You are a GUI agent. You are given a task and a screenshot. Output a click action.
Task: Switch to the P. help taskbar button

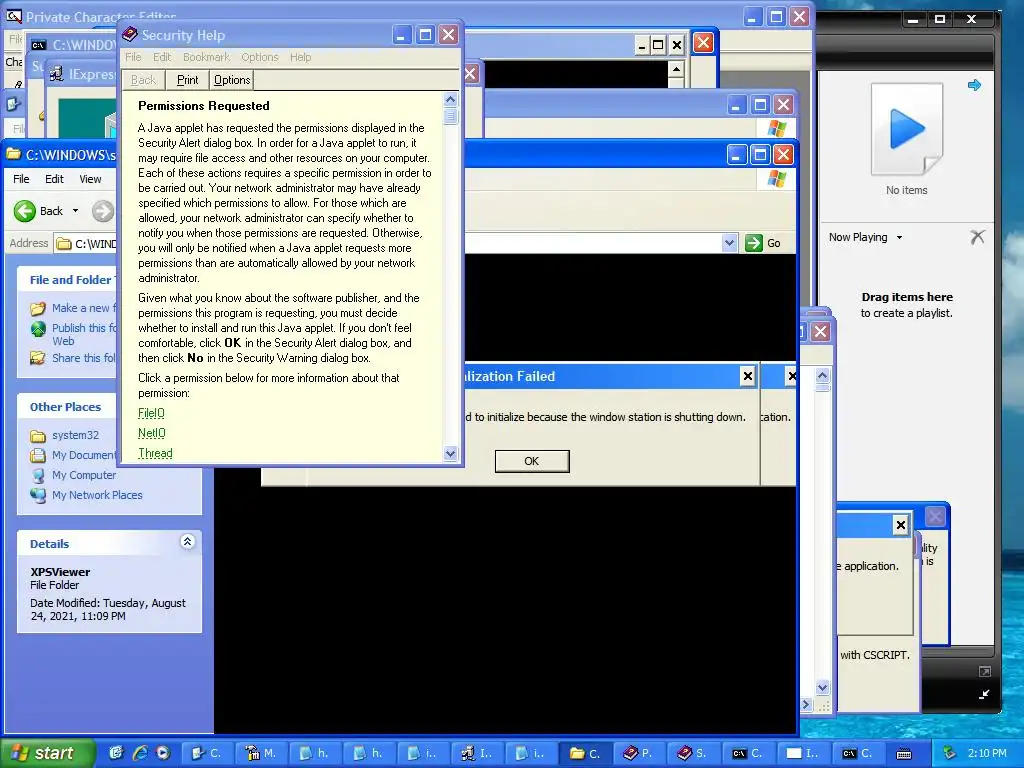tap(640, 754)
